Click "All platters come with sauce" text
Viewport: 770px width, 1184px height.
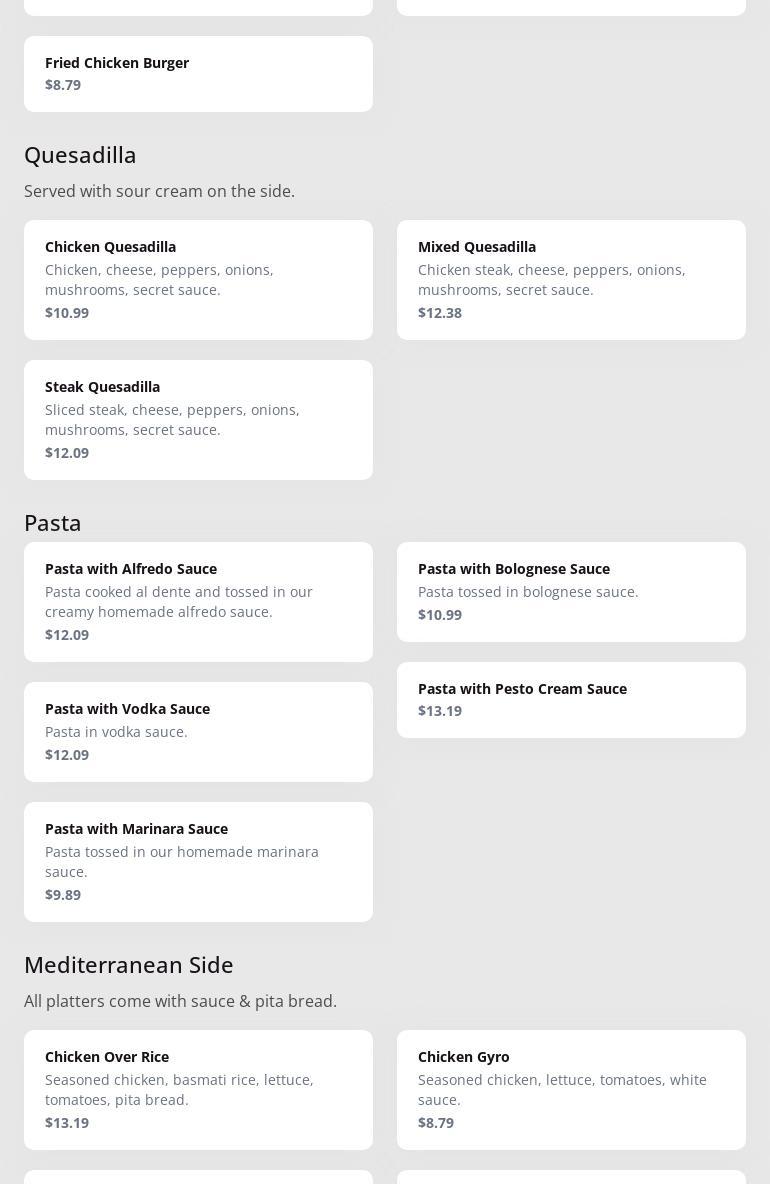[x=180, y=1001]
